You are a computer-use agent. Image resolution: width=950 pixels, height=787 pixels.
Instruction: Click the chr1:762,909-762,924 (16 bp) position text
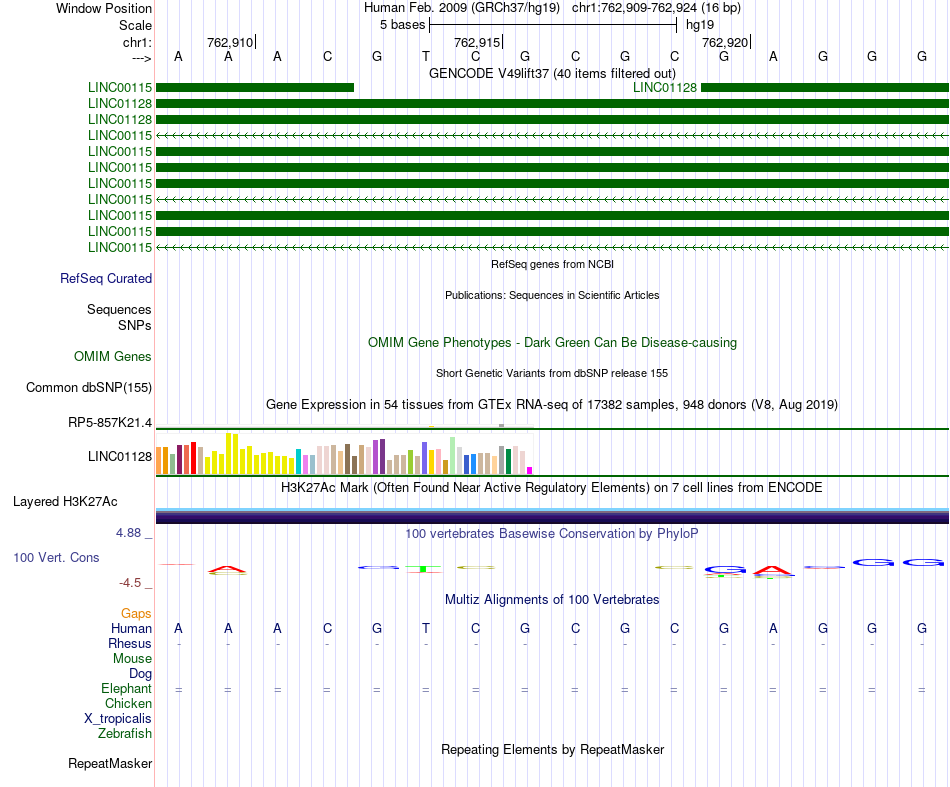[x=656, y=8]
